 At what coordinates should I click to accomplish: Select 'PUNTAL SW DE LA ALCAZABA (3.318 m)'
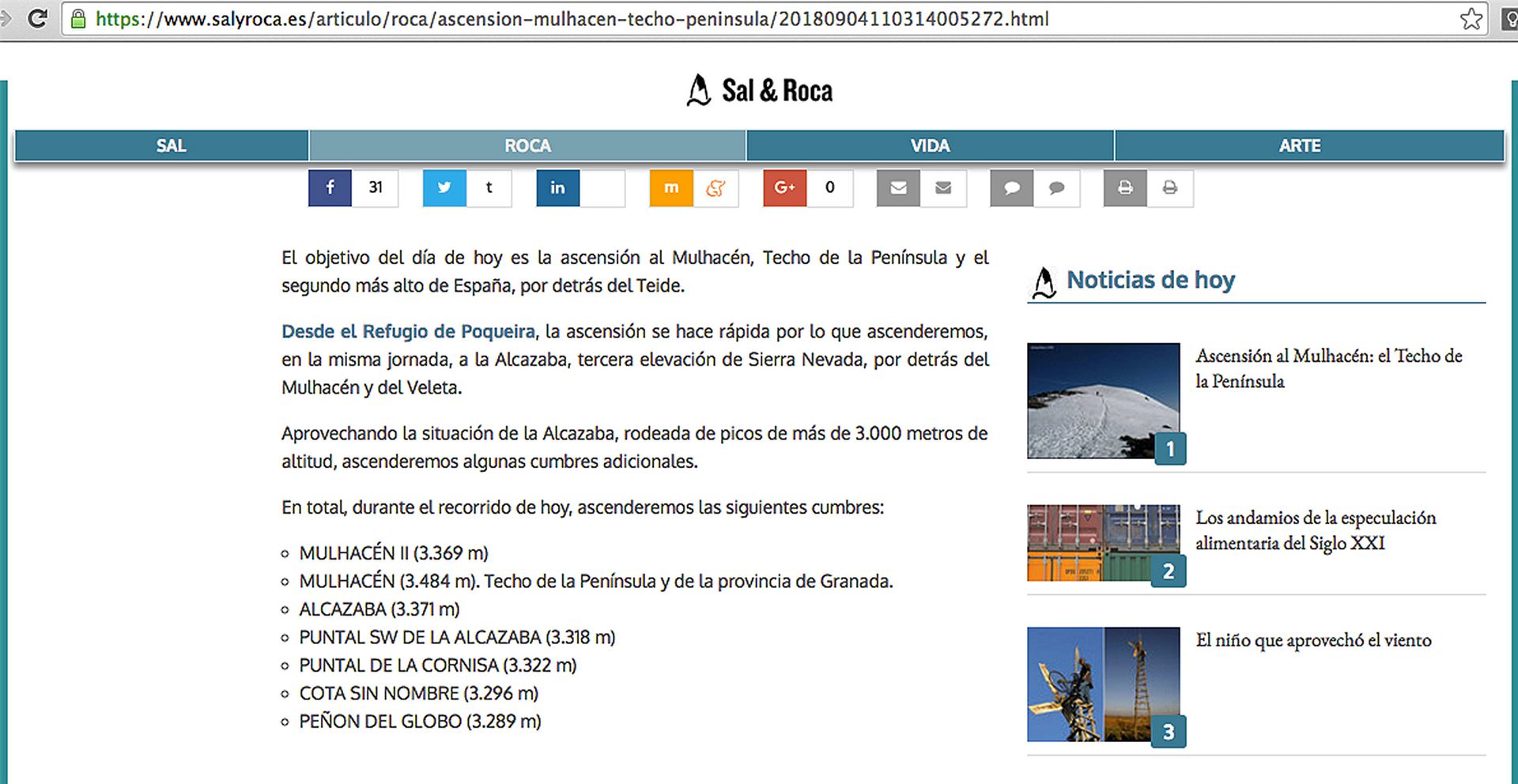point(457,638)
